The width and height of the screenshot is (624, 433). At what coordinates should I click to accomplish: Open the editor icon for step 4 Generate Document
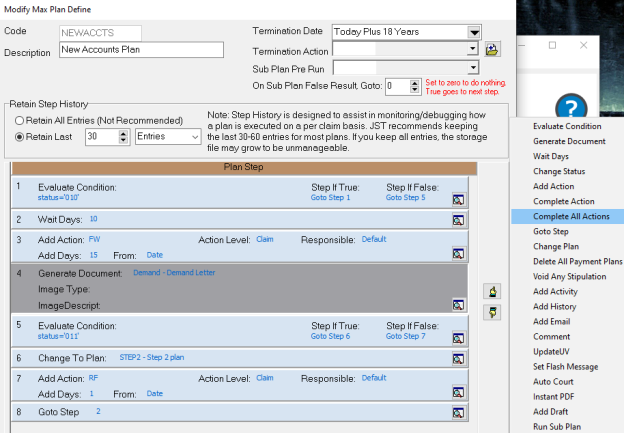(458, 304)
